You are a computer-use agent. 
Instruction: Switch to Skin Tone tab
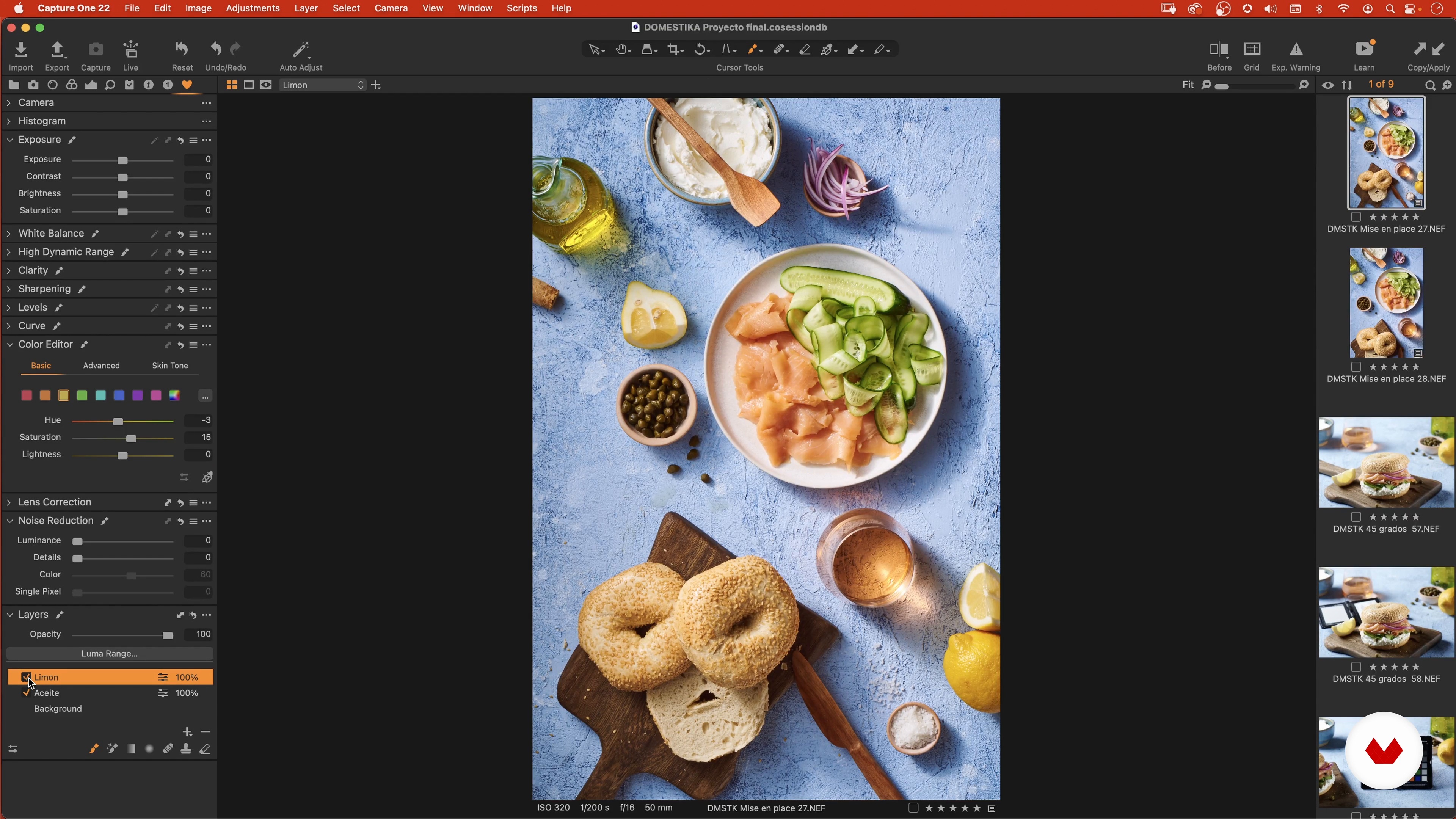tap(169, 366)
